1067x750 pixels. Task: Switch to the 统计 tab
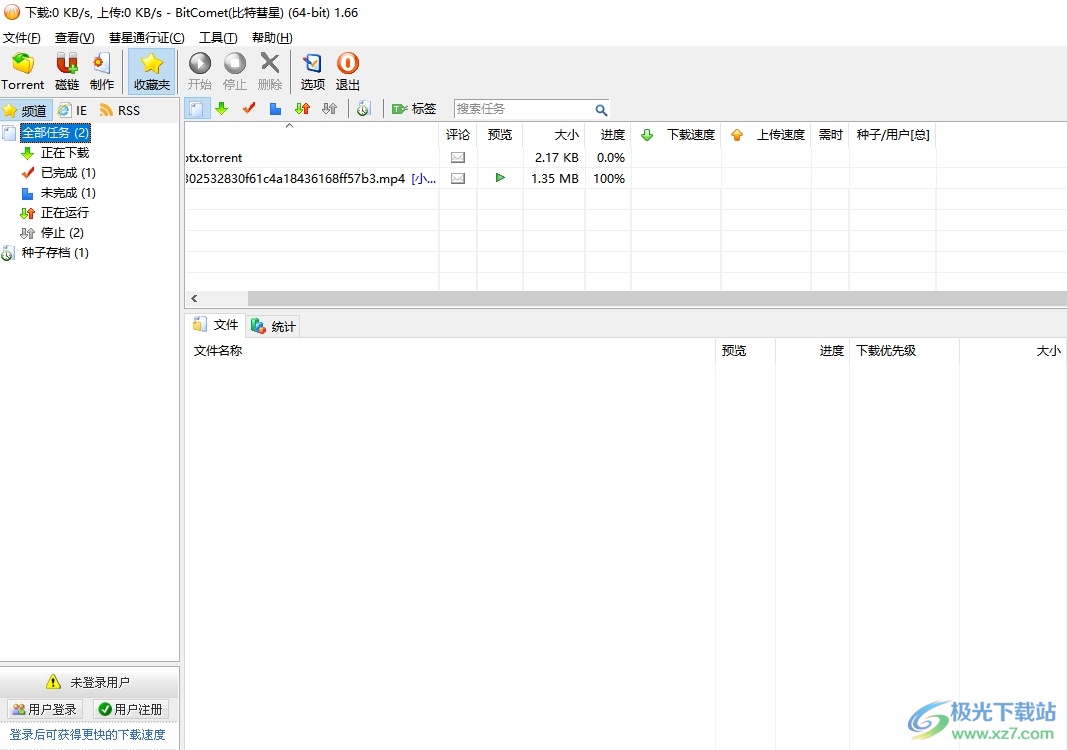(273, 327)
